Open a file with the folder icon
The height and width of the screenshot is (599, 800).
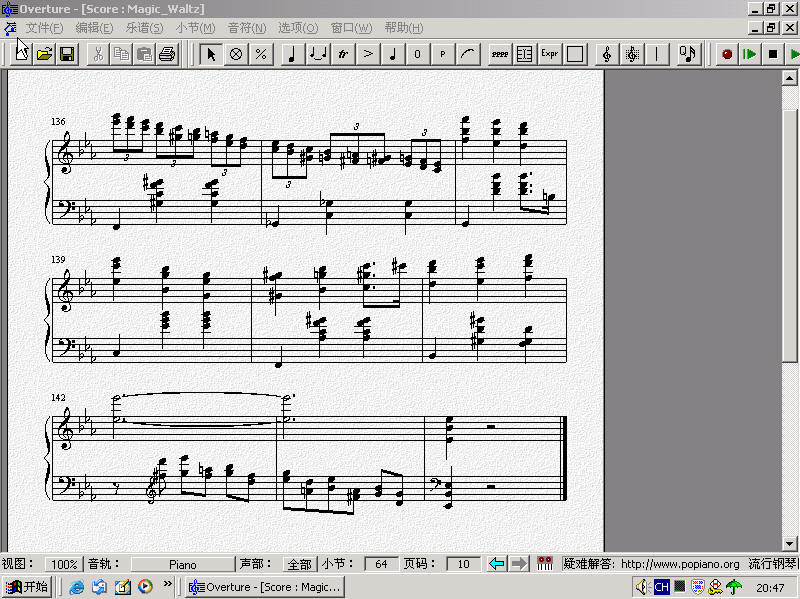pyautogui.click(x=44, y=54)
